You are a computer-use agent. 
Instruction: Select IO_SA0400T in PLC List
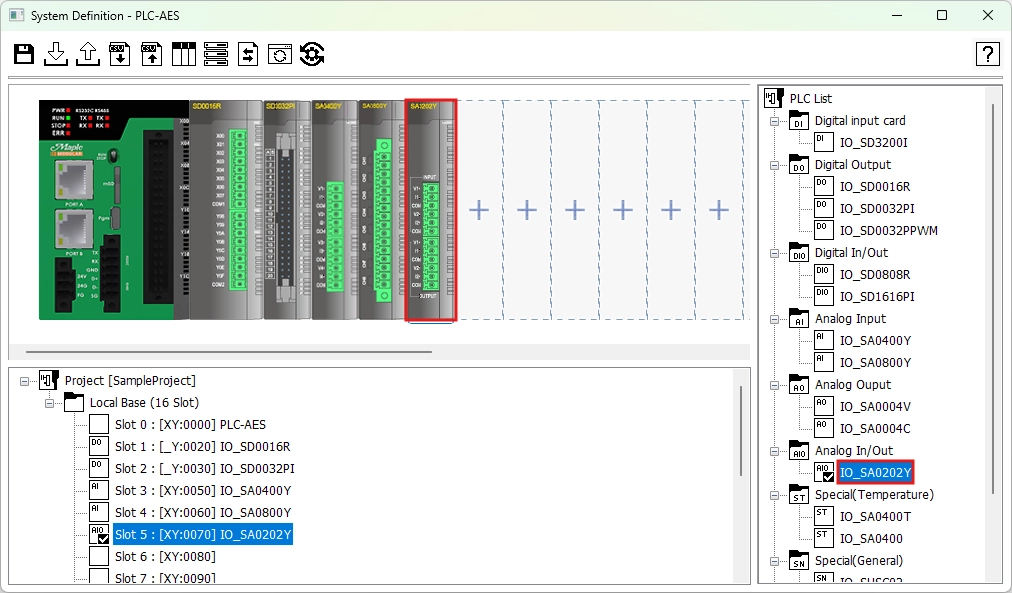click(875, 516)
